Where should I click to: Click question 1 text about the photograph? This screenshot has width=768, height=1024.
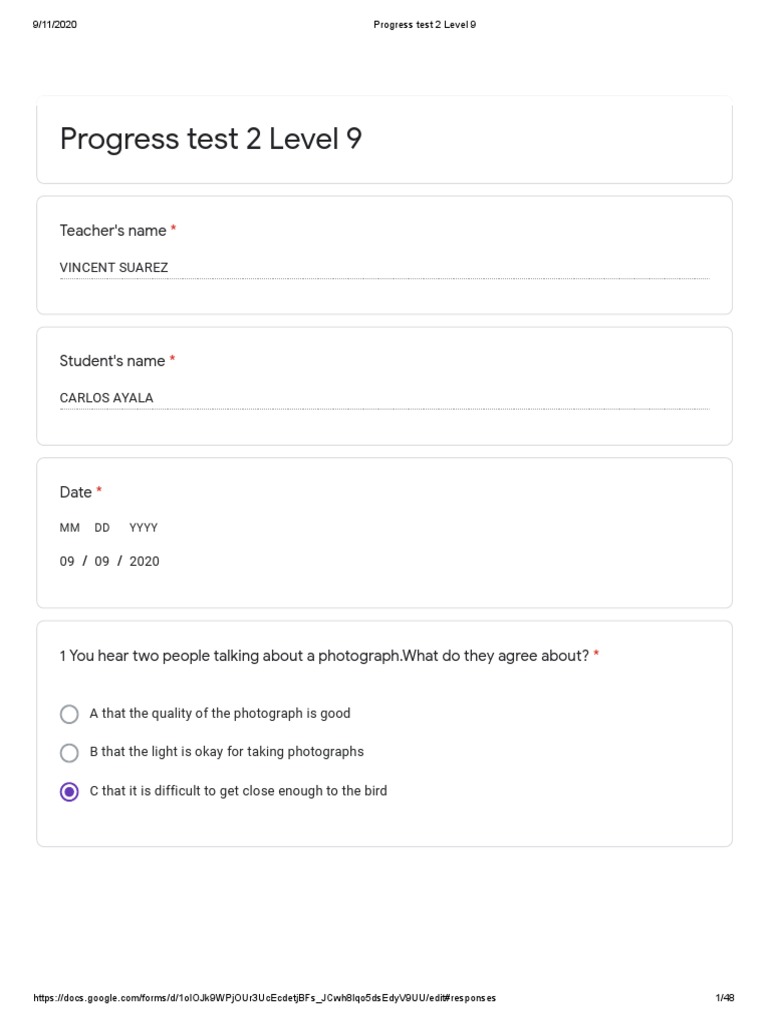point(324,656)
